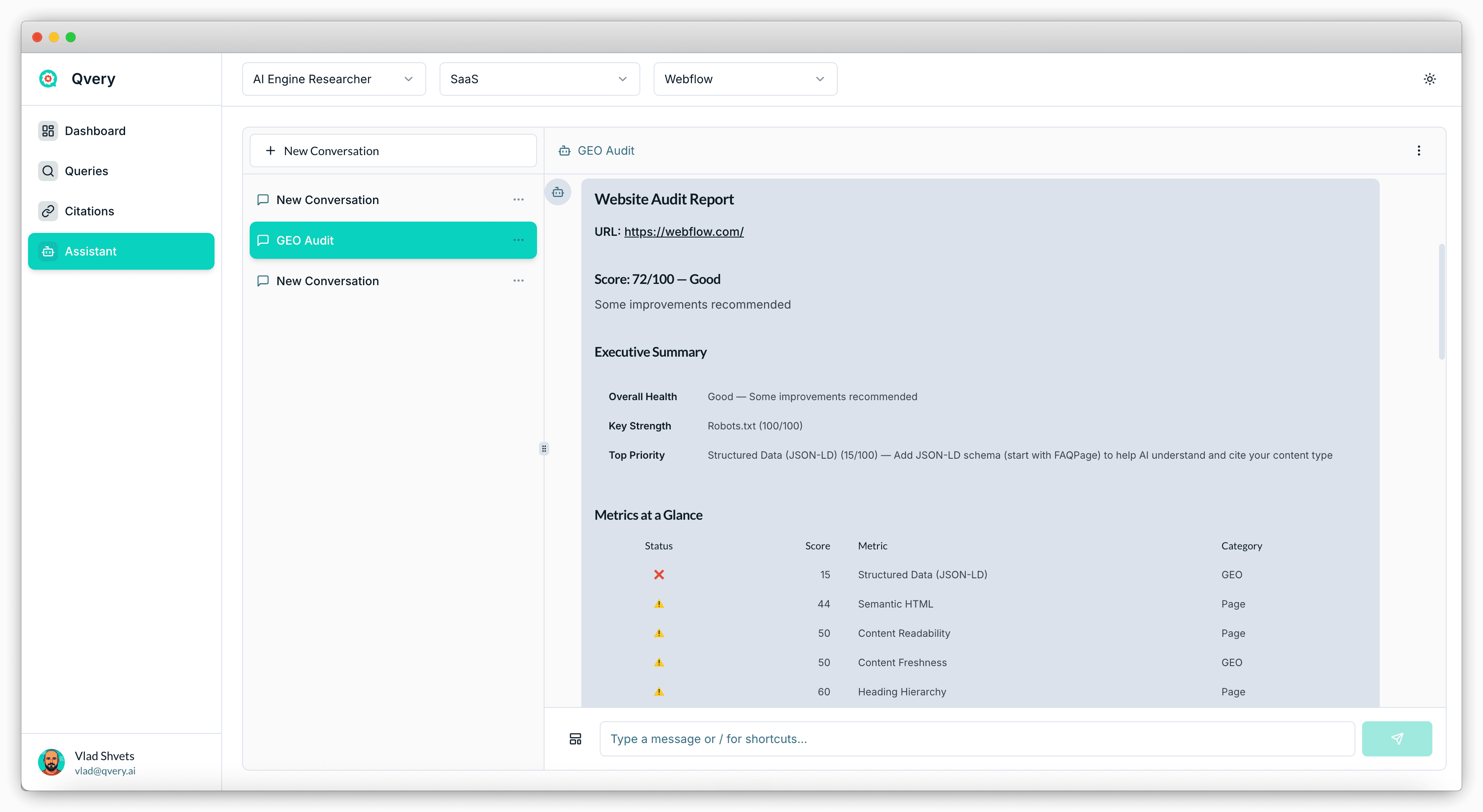Image resolution: width=1483 pixels, height=812 pixels.
Task: Click the macOS green maximize window button
Action: (71, 37)
